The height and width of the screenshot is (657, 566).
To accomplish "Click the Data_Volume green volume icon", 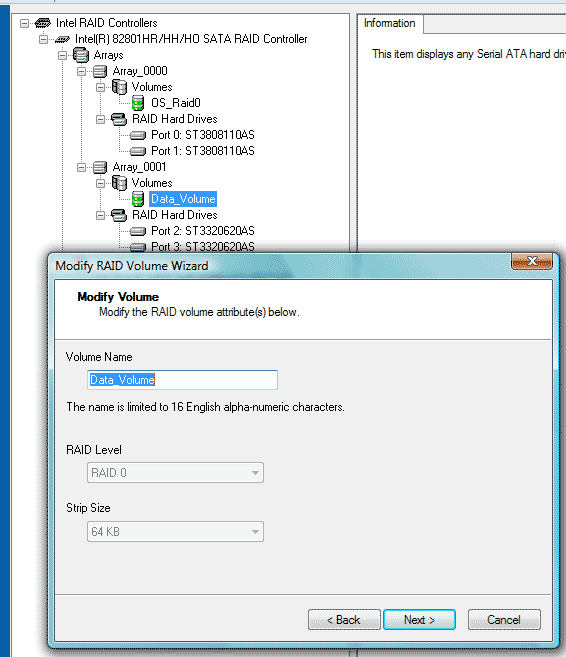I will click(x=138, y=199).
